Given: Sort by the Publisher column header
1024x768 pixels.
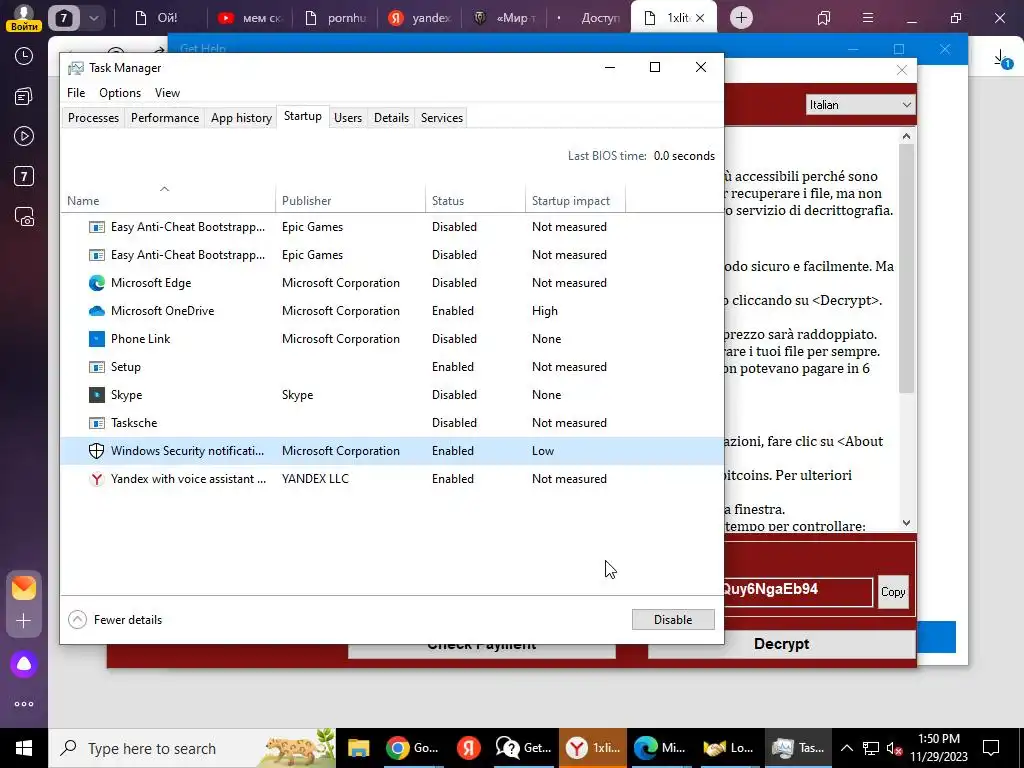Looking at the screenshot, I should (x=351, y=200).
